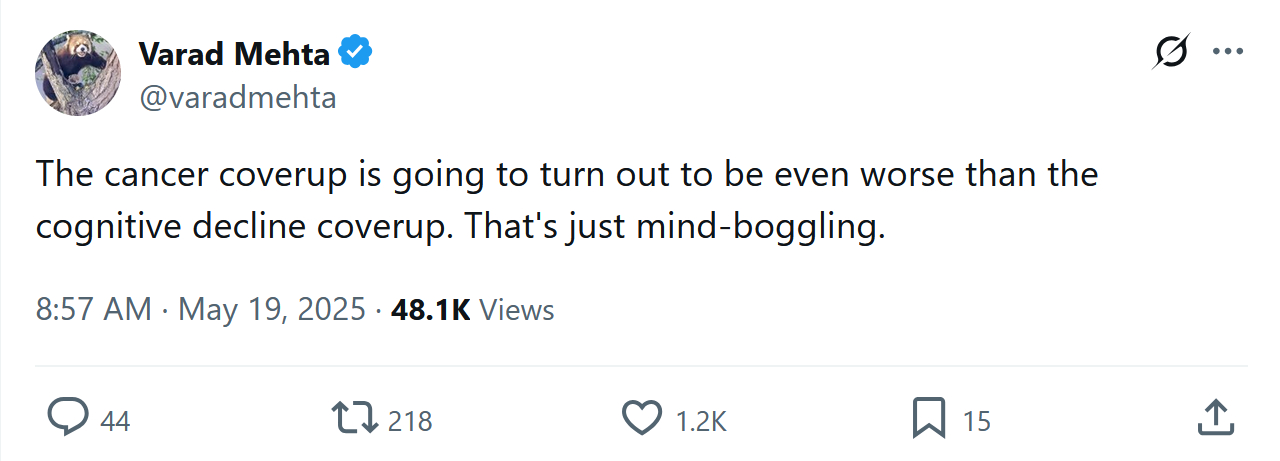Viewport: 1280px width, 461px height.
Task: Open the @varadmehta handle link
Action: click(237, 98)
